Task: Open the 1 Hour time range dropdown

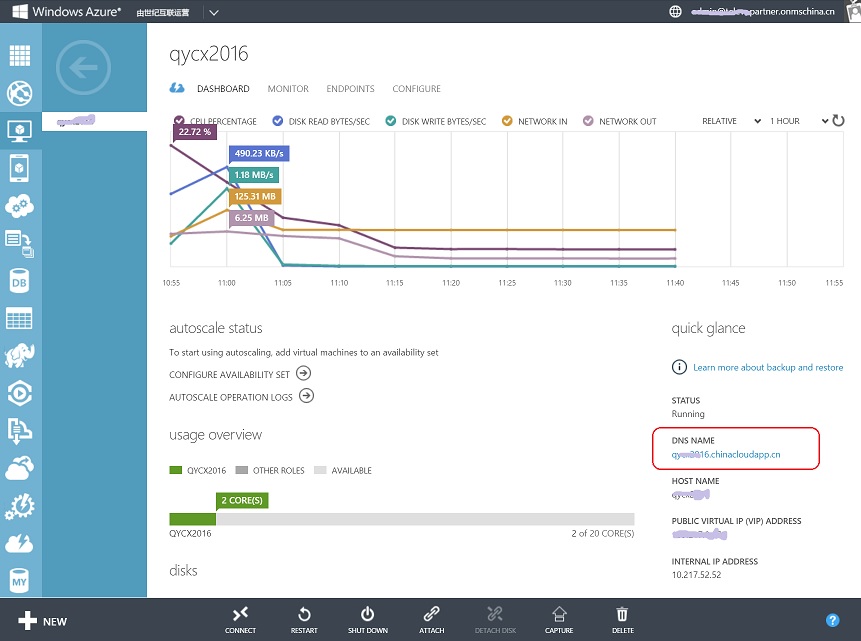Action: pyautogui.click(x=799, y=121)
